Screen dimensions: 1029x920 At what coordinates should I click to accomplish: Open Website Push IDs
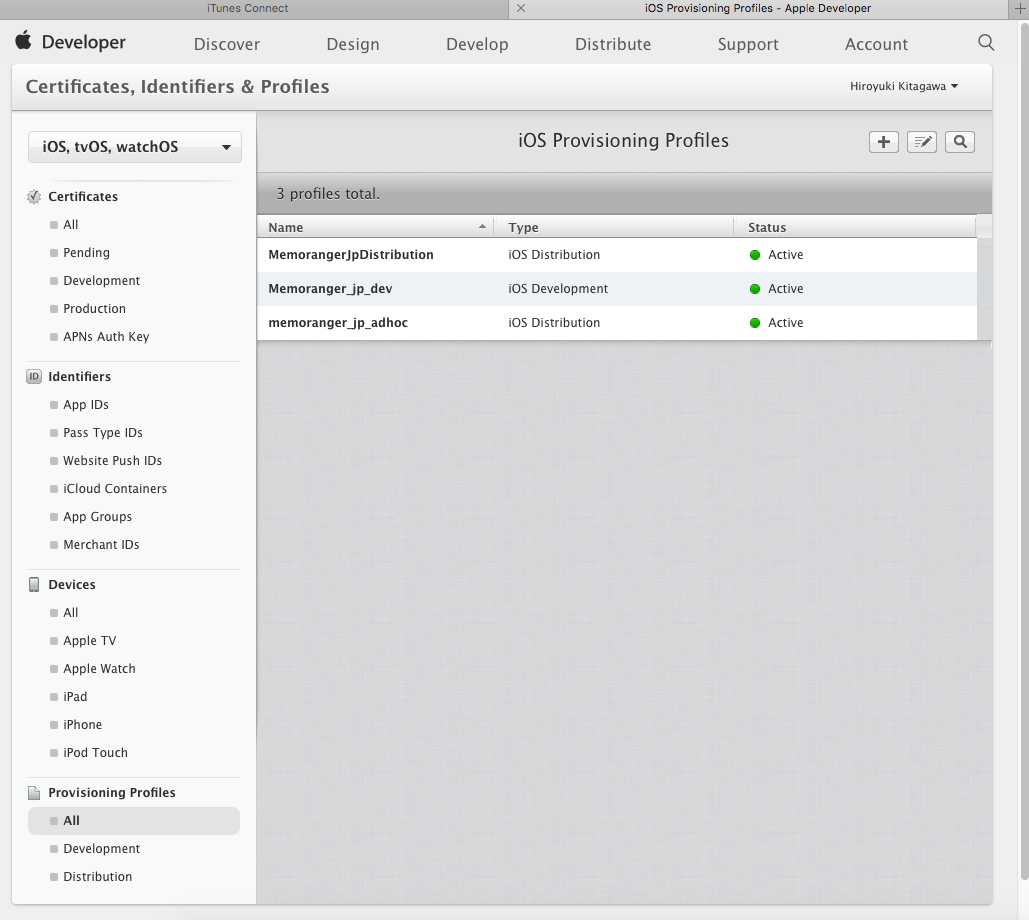coord(112,461)
